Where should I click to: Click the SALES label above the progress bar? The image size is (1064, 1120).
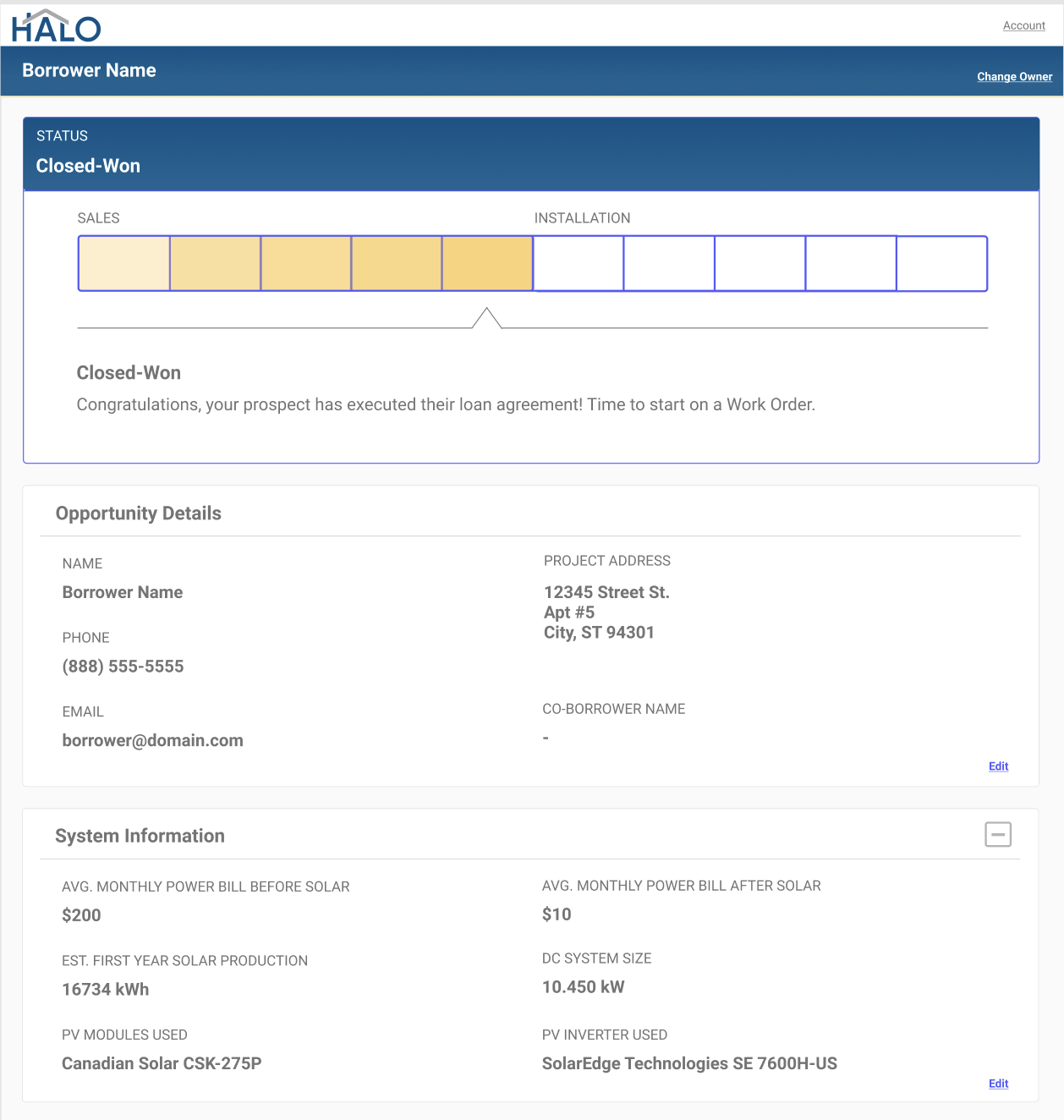[98, 218]
